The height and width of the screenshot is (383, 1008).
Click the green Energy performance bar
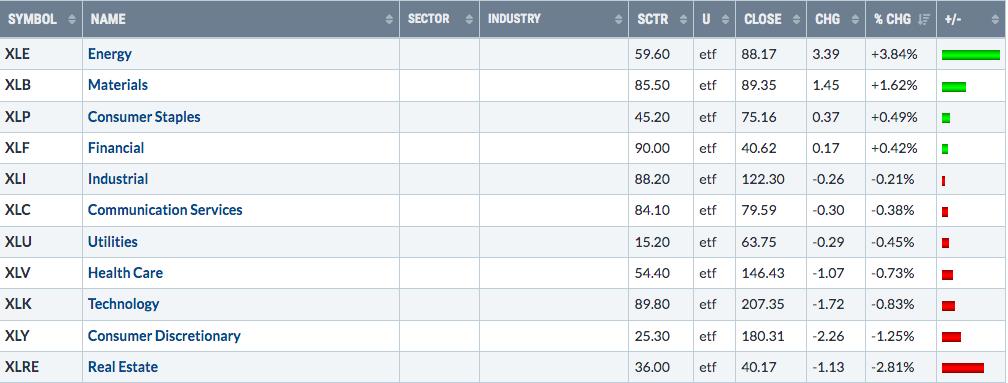tap(970, 55)
